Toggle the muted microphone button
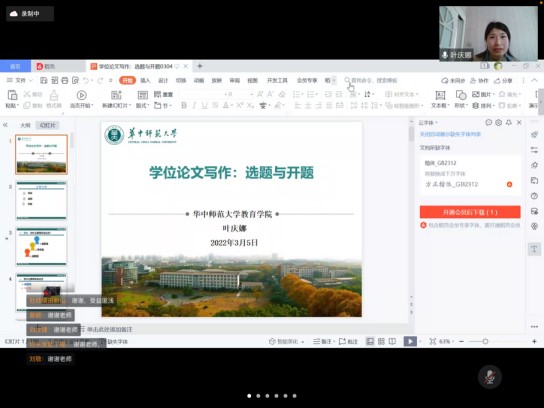This screenshot has height=408, width=544. tap(490, 377)
